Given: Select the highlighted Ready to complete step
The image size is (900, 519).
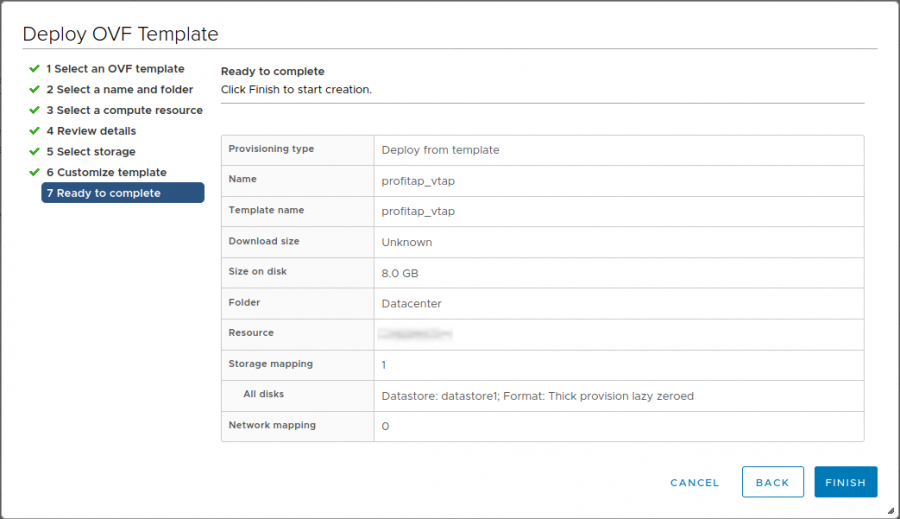Looking at the screenshot, I should tap(122, 193).
